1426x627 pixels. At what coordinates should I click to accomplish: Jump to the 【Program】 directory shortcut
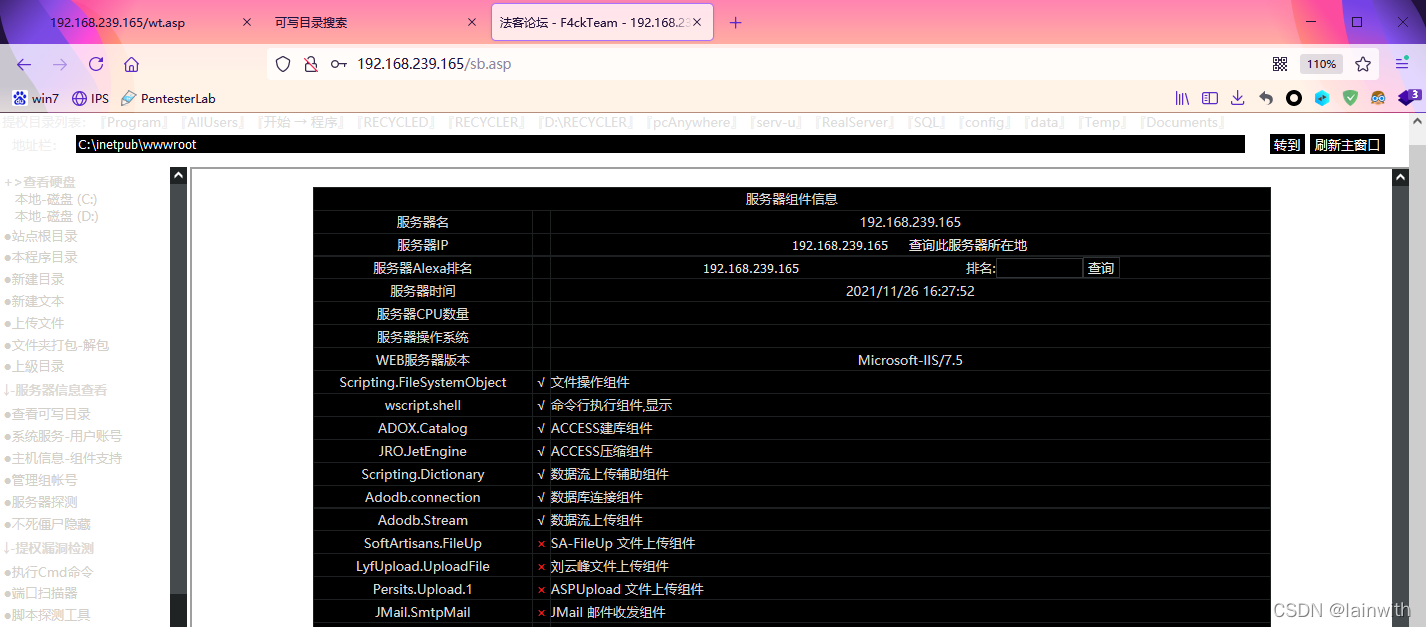pyautogui.click(x=135, y=123)
